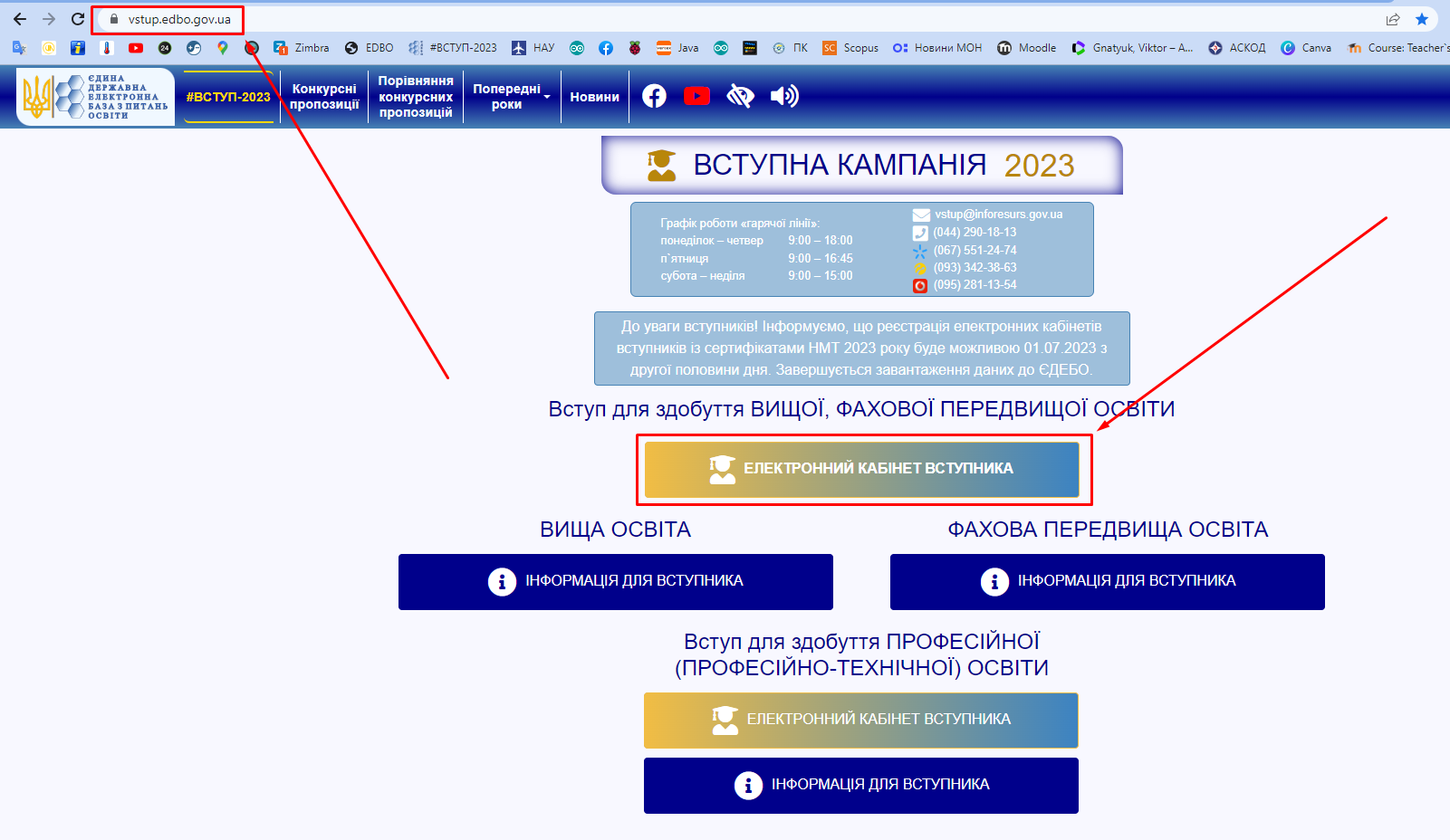Open the НАУ bookmark
The width and height of the screenshot is (1450, 840).
[533, 48]
